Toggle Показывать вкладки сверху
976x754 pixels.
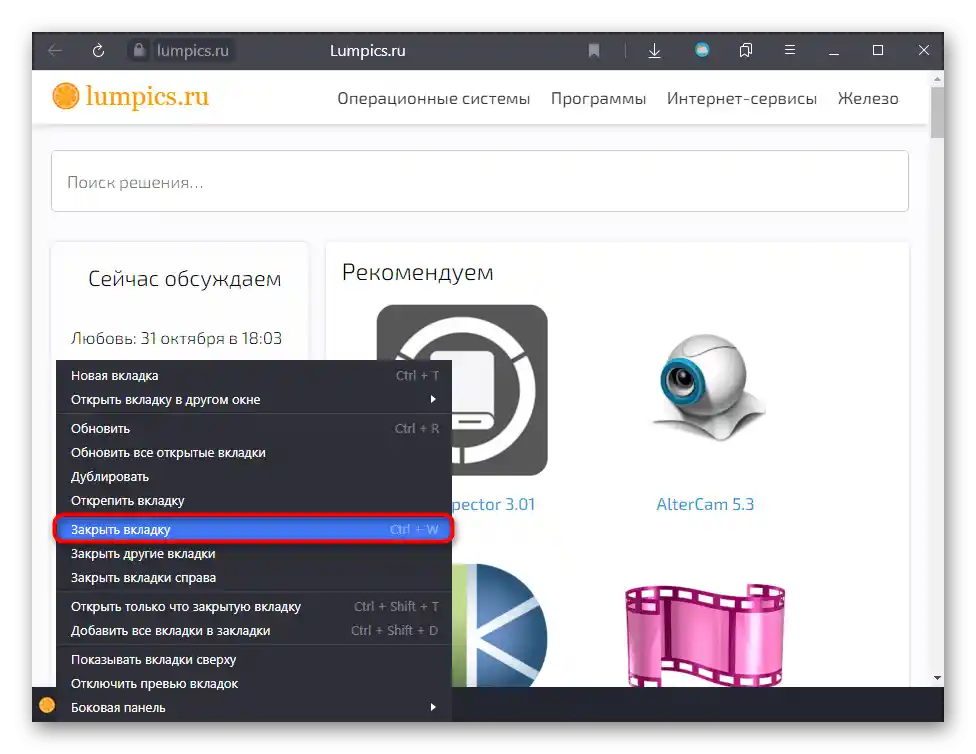point(254,659)
